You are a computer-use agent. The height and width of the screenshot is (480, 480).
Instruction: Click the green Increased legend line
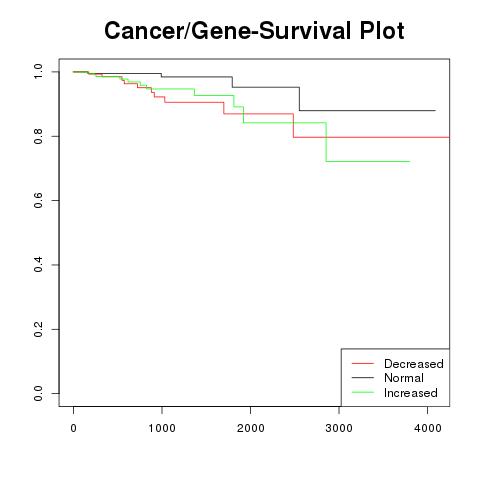click(x=363, y=392)
